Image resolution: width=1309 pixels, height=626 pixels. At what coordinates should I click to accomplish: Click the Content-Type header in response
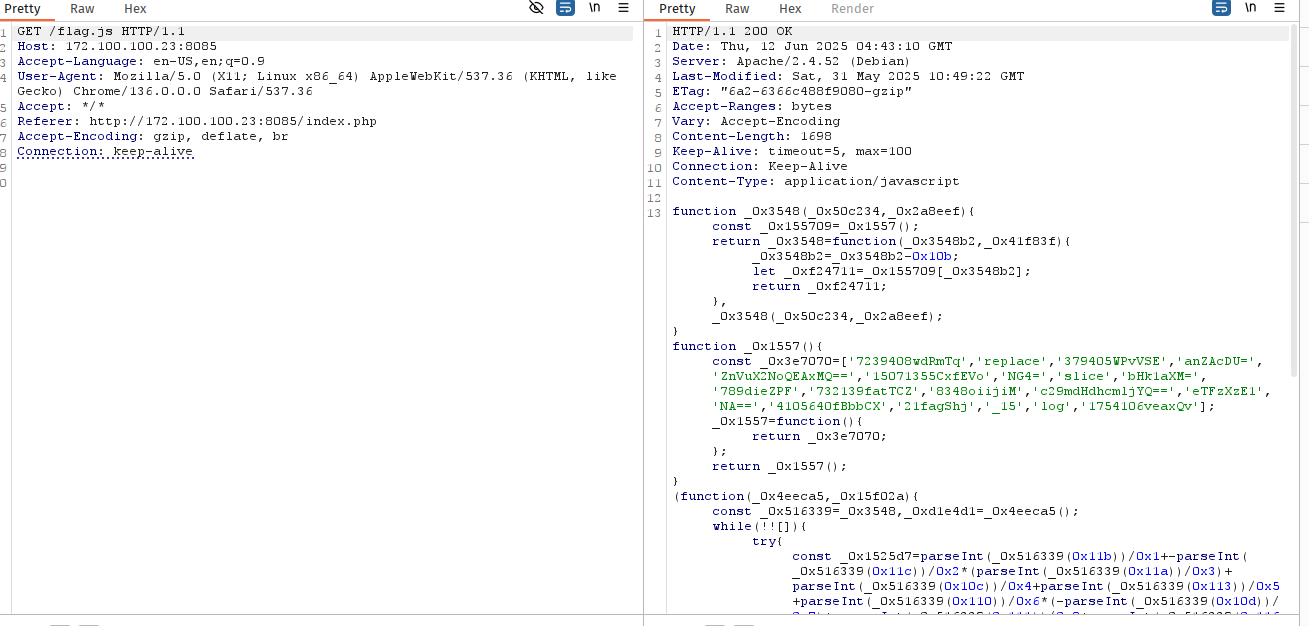815,182
